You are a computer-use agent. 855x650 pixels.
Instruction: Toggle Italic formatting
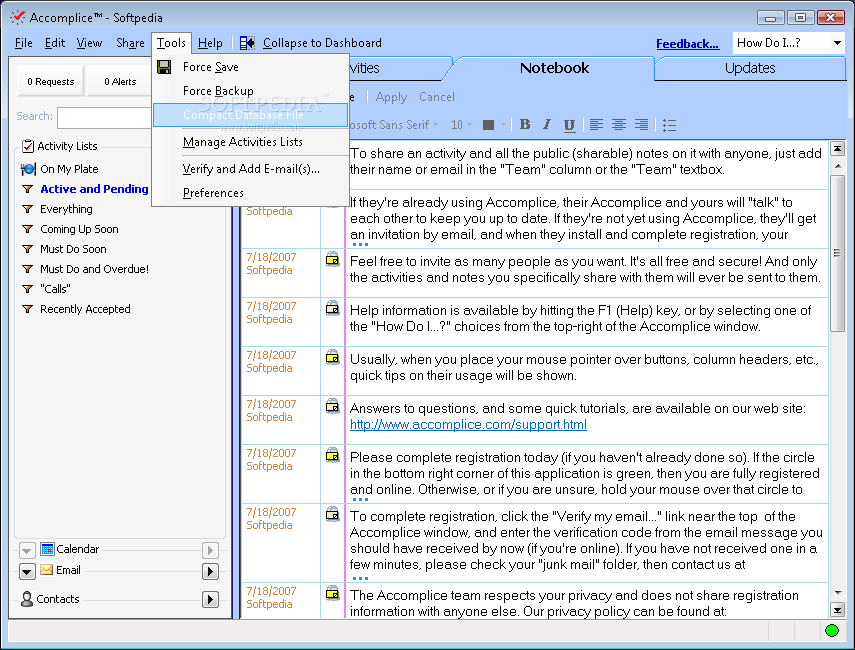tap(547, 125)
